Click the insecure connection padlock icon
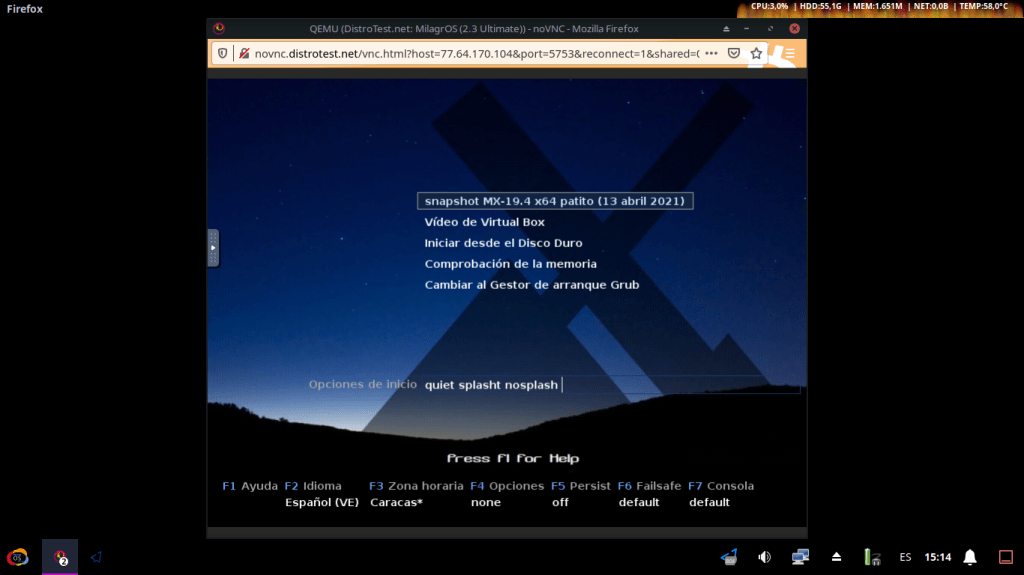 click(244, 53)
